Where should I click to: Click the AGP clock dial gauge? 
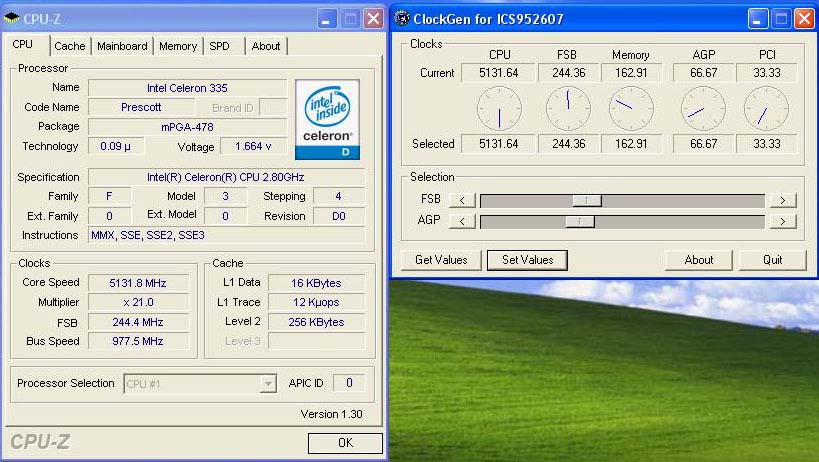703,108
